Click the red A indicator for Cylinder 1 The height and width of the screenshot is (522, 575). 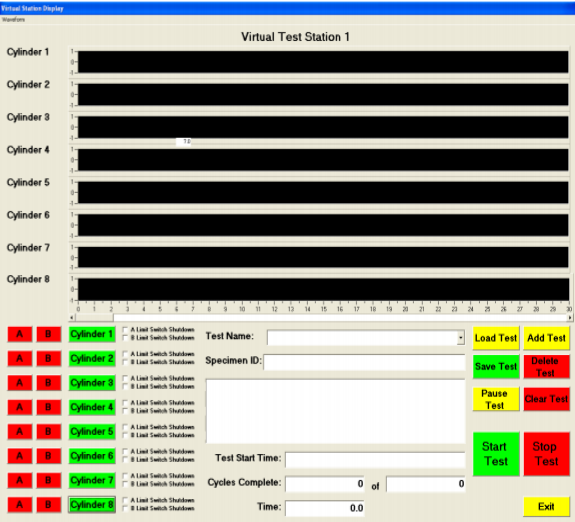20,334
